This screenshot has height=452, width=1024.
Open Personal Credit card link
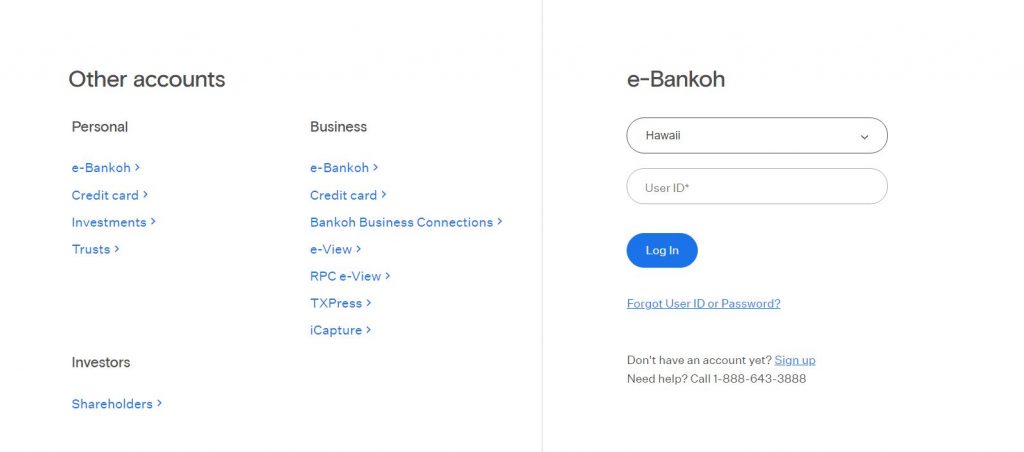coord(110,195)
